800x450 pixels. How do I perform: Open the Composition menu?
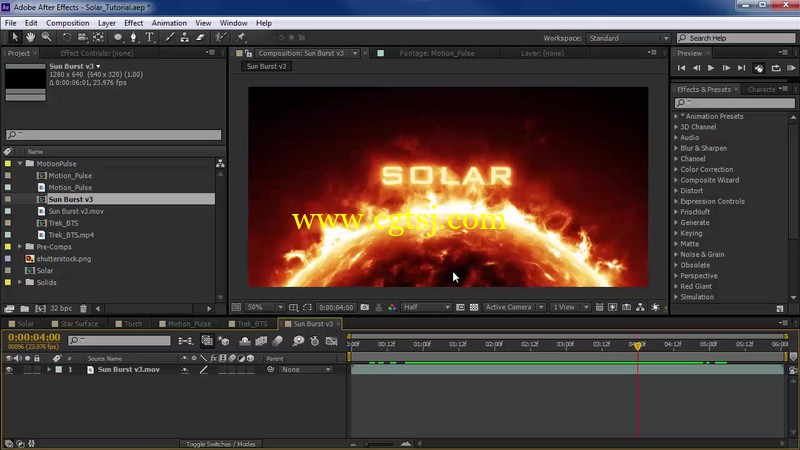67,23
